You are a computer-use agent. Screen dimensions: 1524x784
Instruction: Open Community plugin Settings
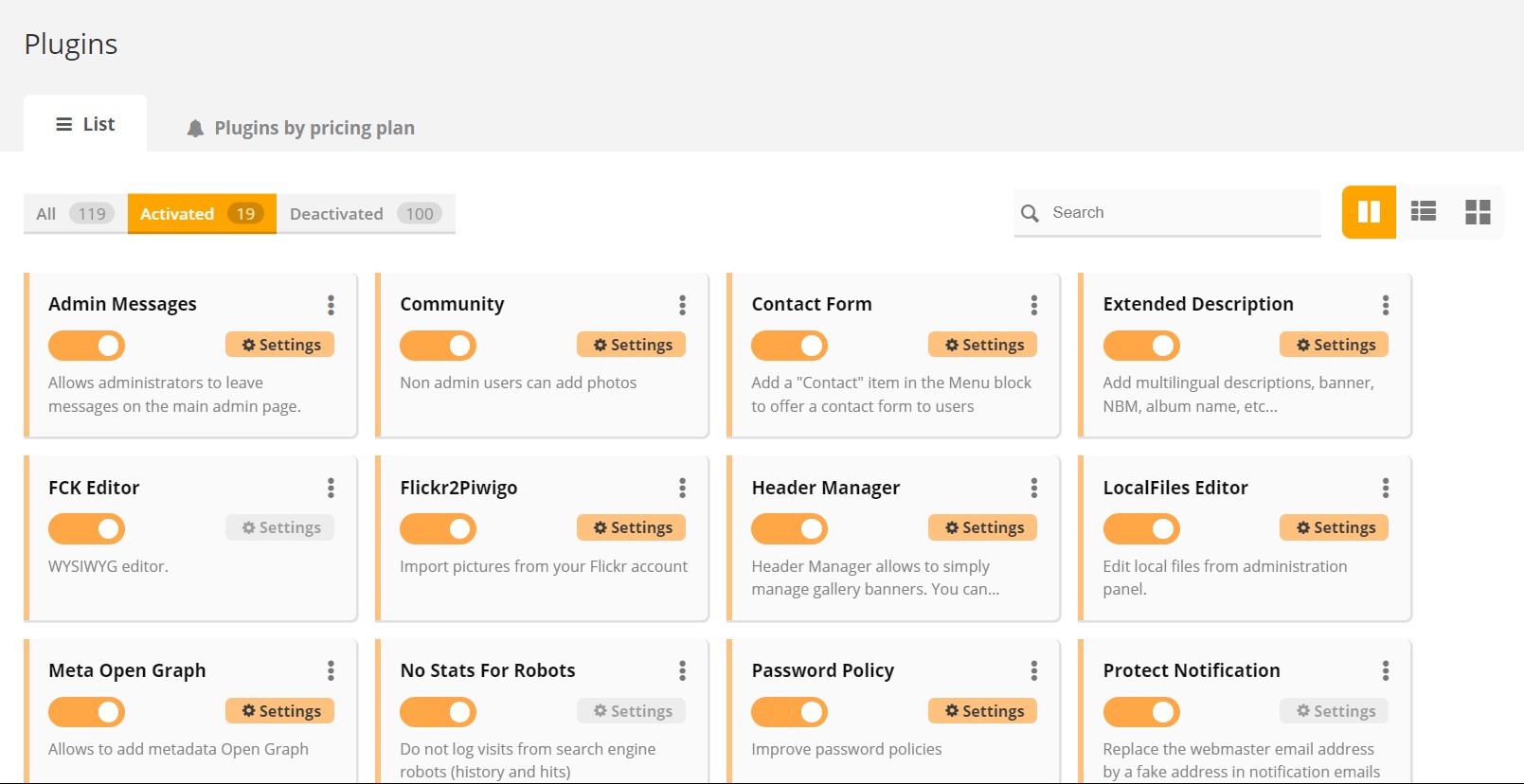coord(632,345)
